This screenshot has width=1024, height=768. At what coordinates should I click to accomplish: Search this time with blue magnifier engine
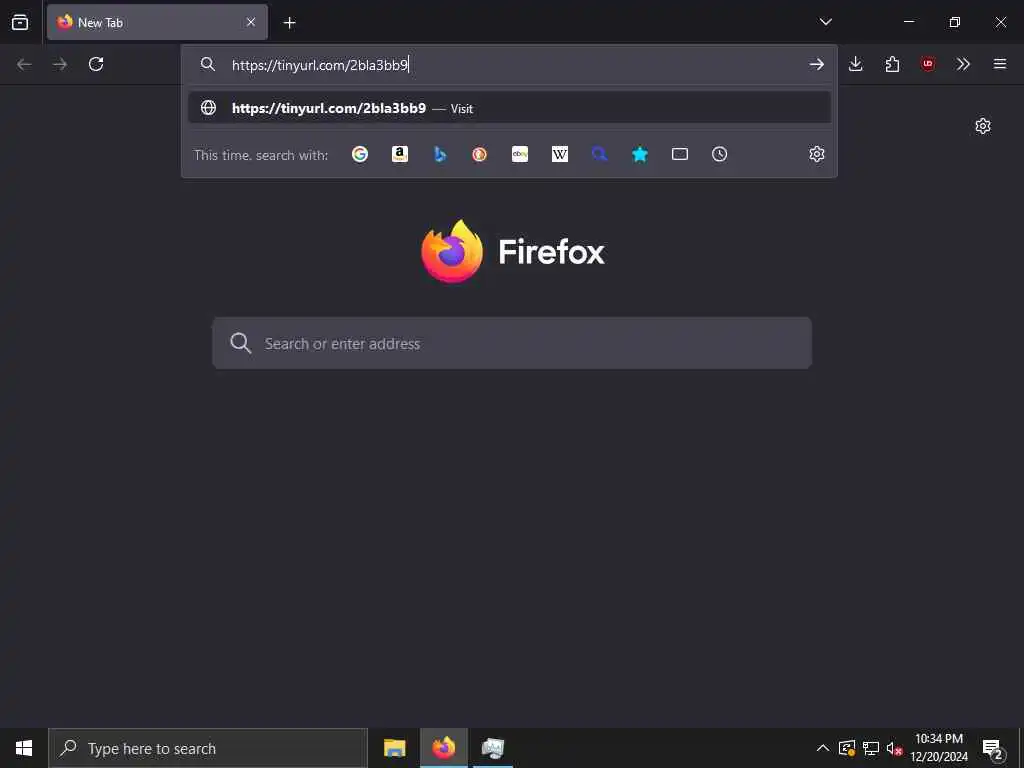coord(600,154)
